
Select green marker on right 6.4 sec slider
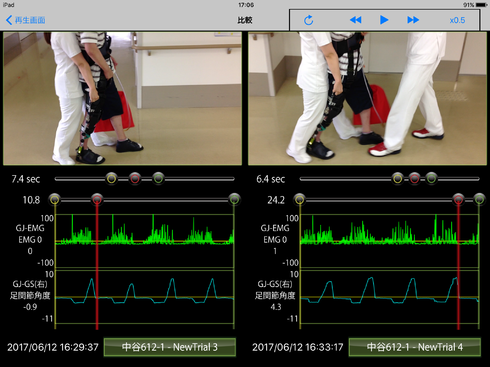(431, 179)
